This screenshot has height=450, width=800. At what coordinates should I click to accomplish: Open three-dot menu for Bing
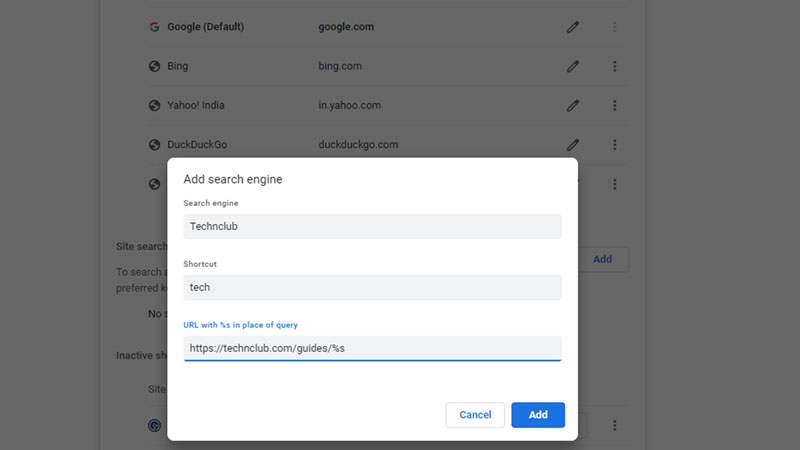[x=614, y=66]
